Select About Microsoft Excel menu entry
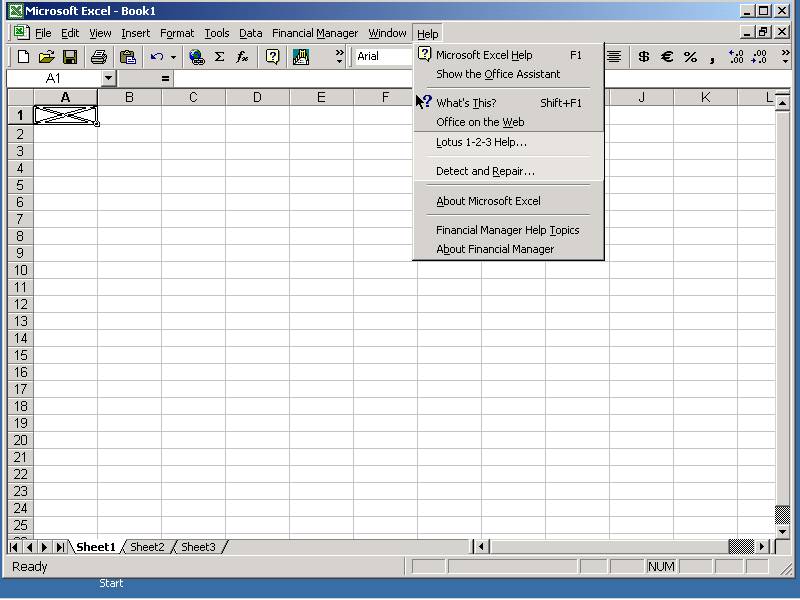The height and width of the screenshot is (600, 800). click(x=488, y=201)
